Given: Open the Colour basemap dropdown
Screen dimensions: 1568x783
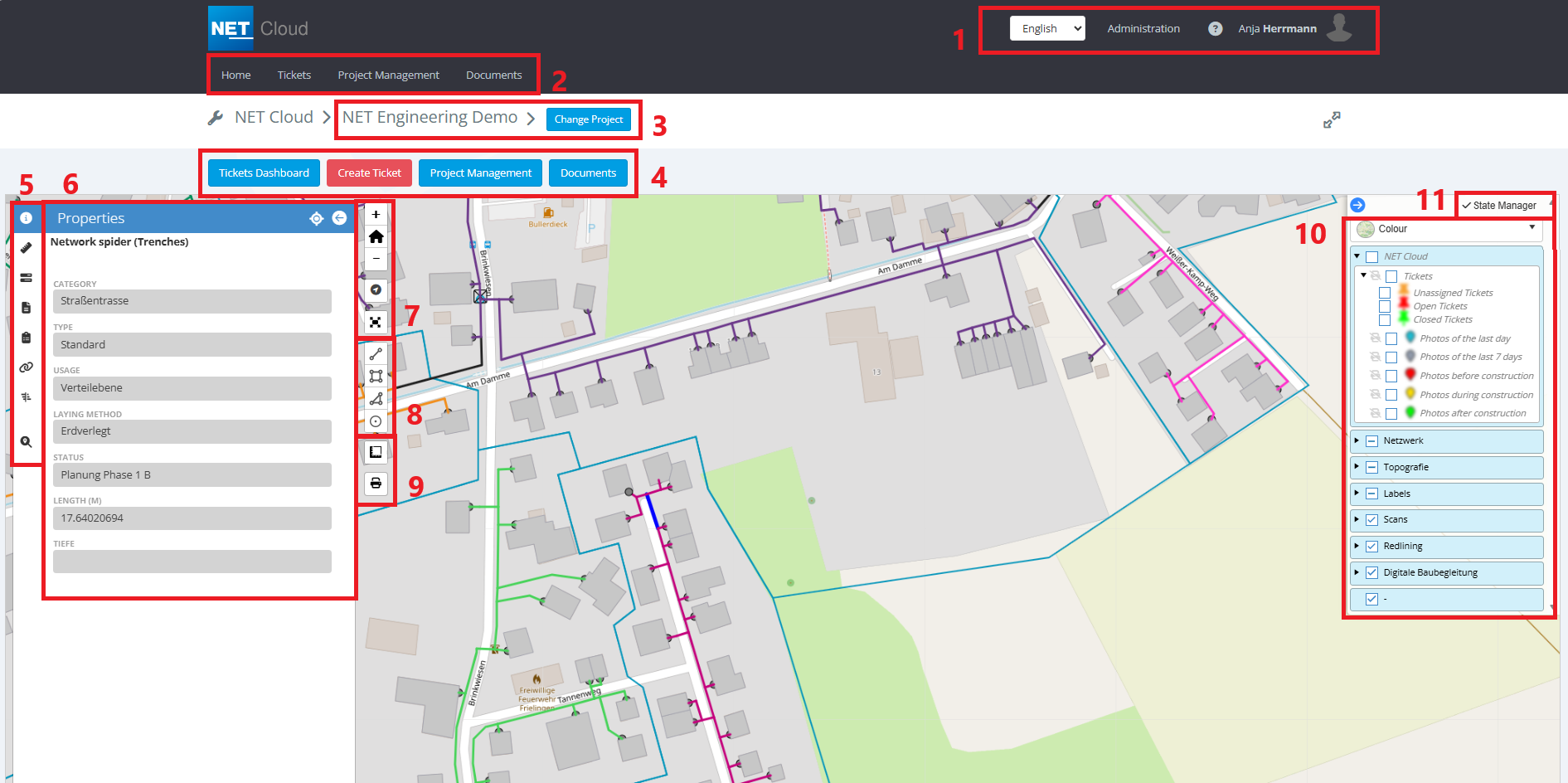Looking at the screenshot, I should (x=1447, y=229).
